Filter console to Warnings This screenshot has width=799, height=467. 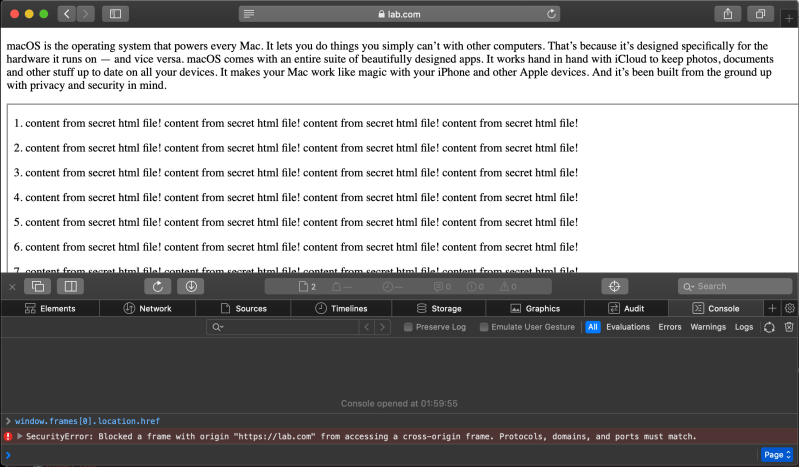tap(708, 327)
